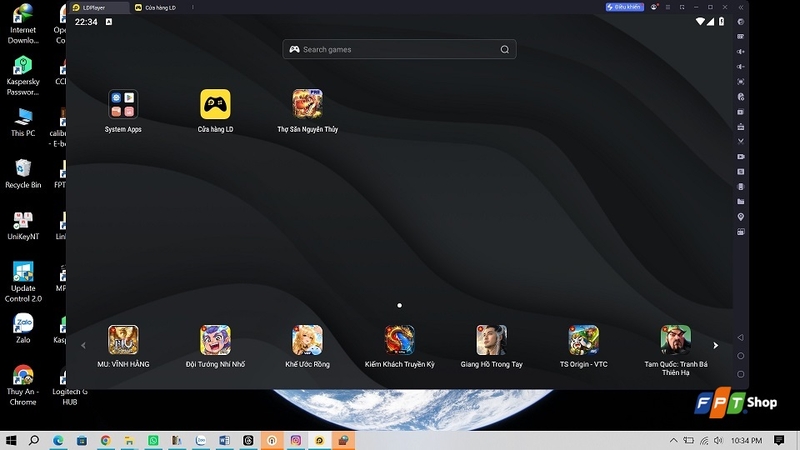This screenshot has width=800, height=450.
Task: Open Microsoft Edge from taskbar
Action: coord(58,440)
